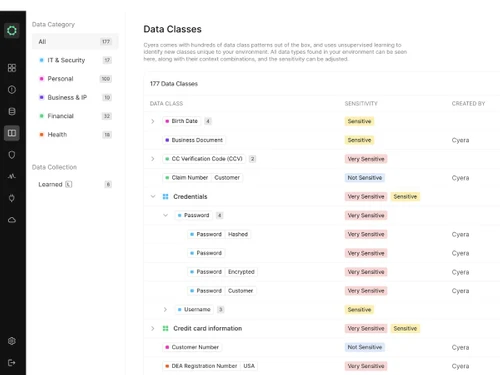Open the dashboard grid icon
This screenshot has width=500, height=375.
pyautogui.click(x=12, y=68)
